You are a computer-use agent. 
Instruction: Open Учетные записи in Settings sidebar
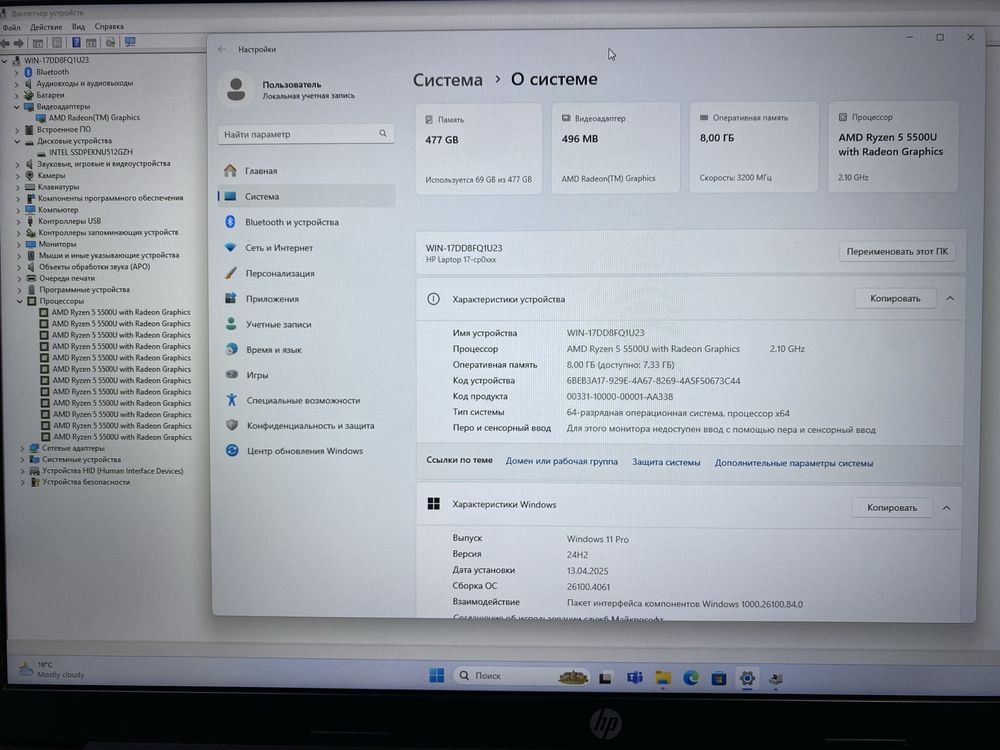pyautogui.click(x=305, y=324)
